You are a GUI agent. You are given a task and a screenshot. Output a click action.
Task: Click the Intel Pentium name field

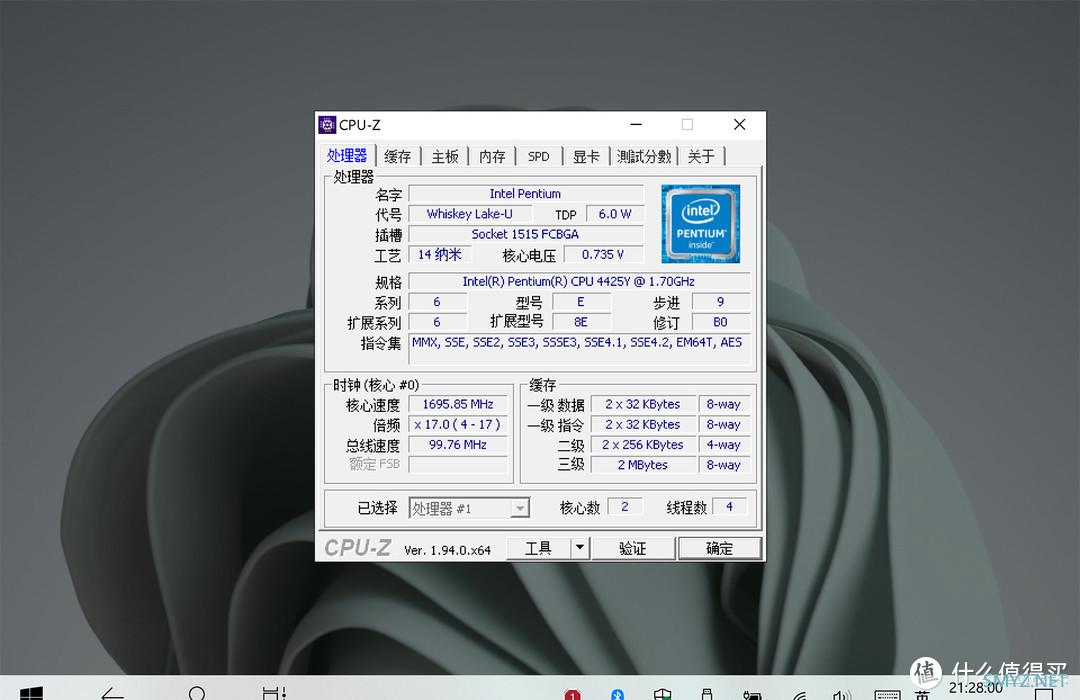tap(526, 194)
